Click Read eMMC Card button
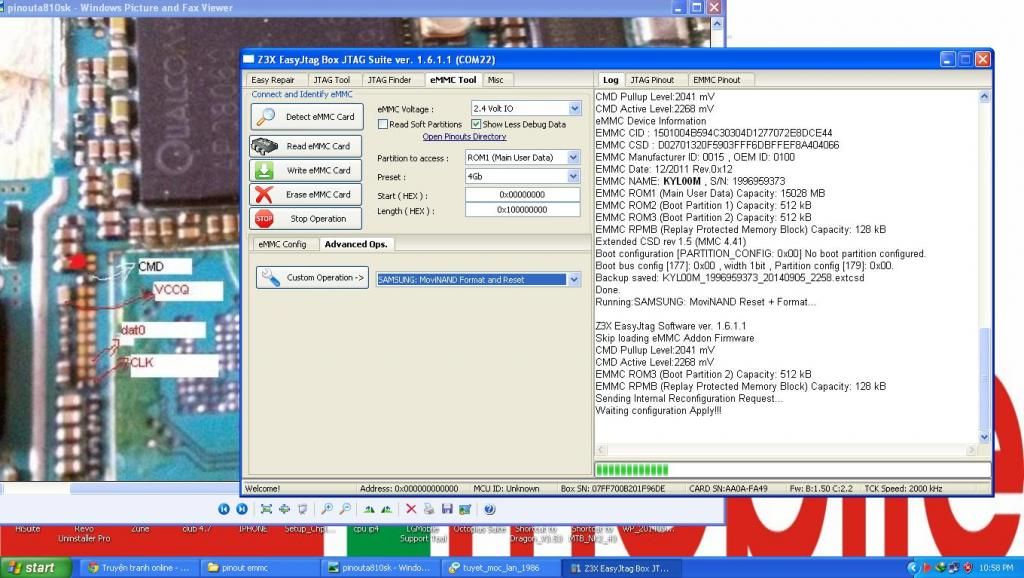Image resolution: width=1024 pixels, height=578 pixels. (x=305, y=146)
